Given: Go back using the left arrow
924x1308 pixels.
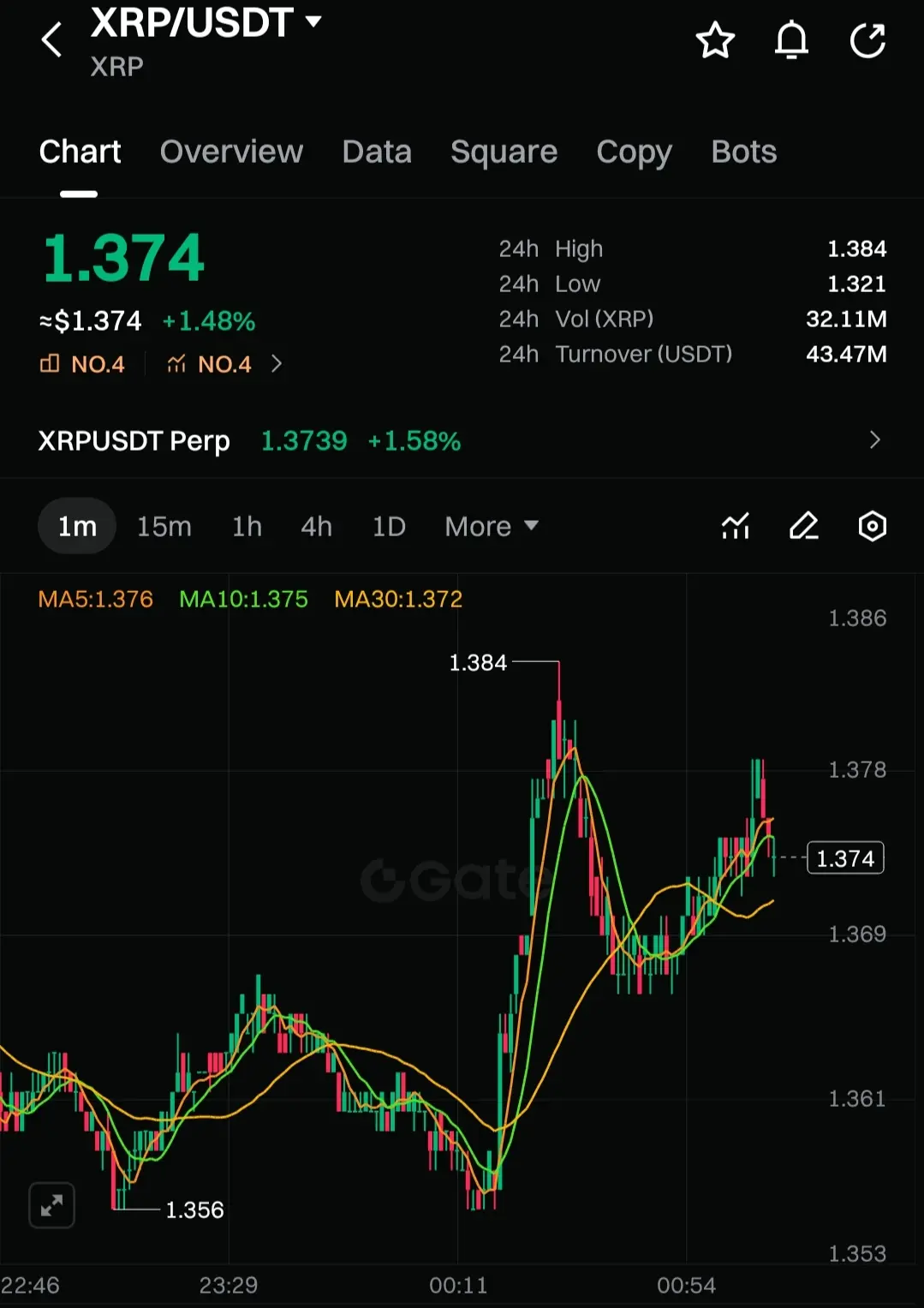Looking at the screenshot, I should pyautogui.click(x=51, y=40).
